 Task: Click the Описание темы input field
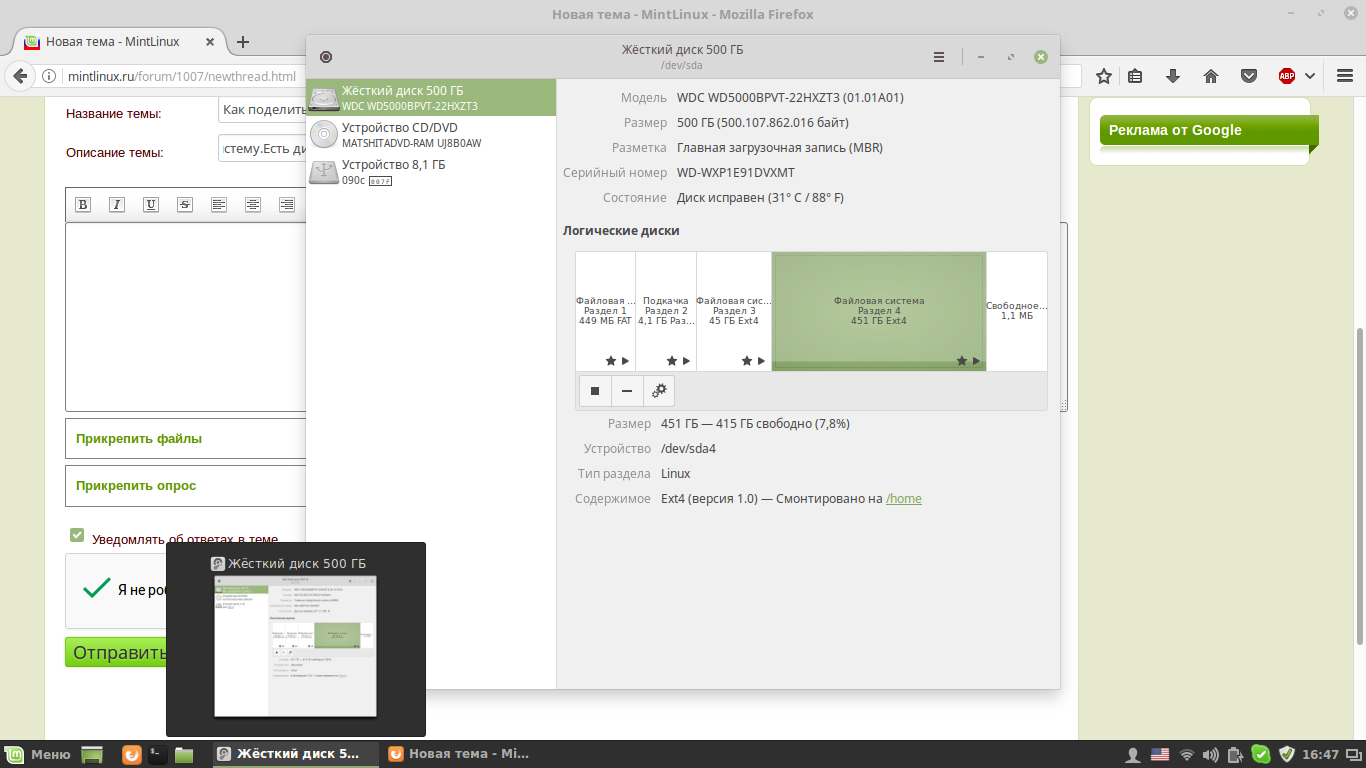[262, 149]
